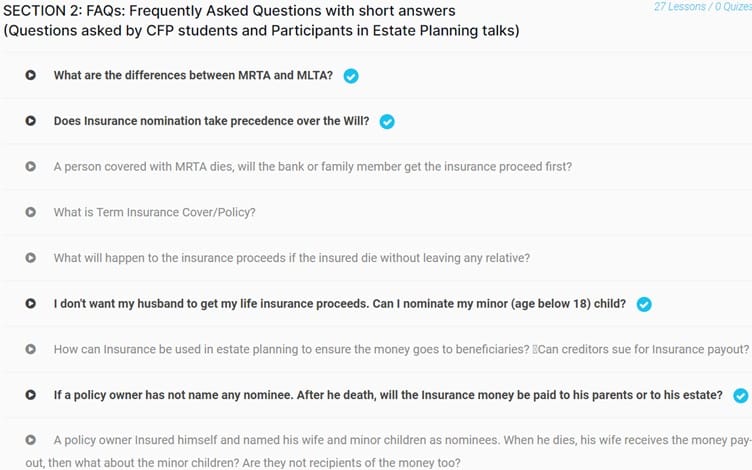Click completed checkmark for minor child nomination lesson

644,304
